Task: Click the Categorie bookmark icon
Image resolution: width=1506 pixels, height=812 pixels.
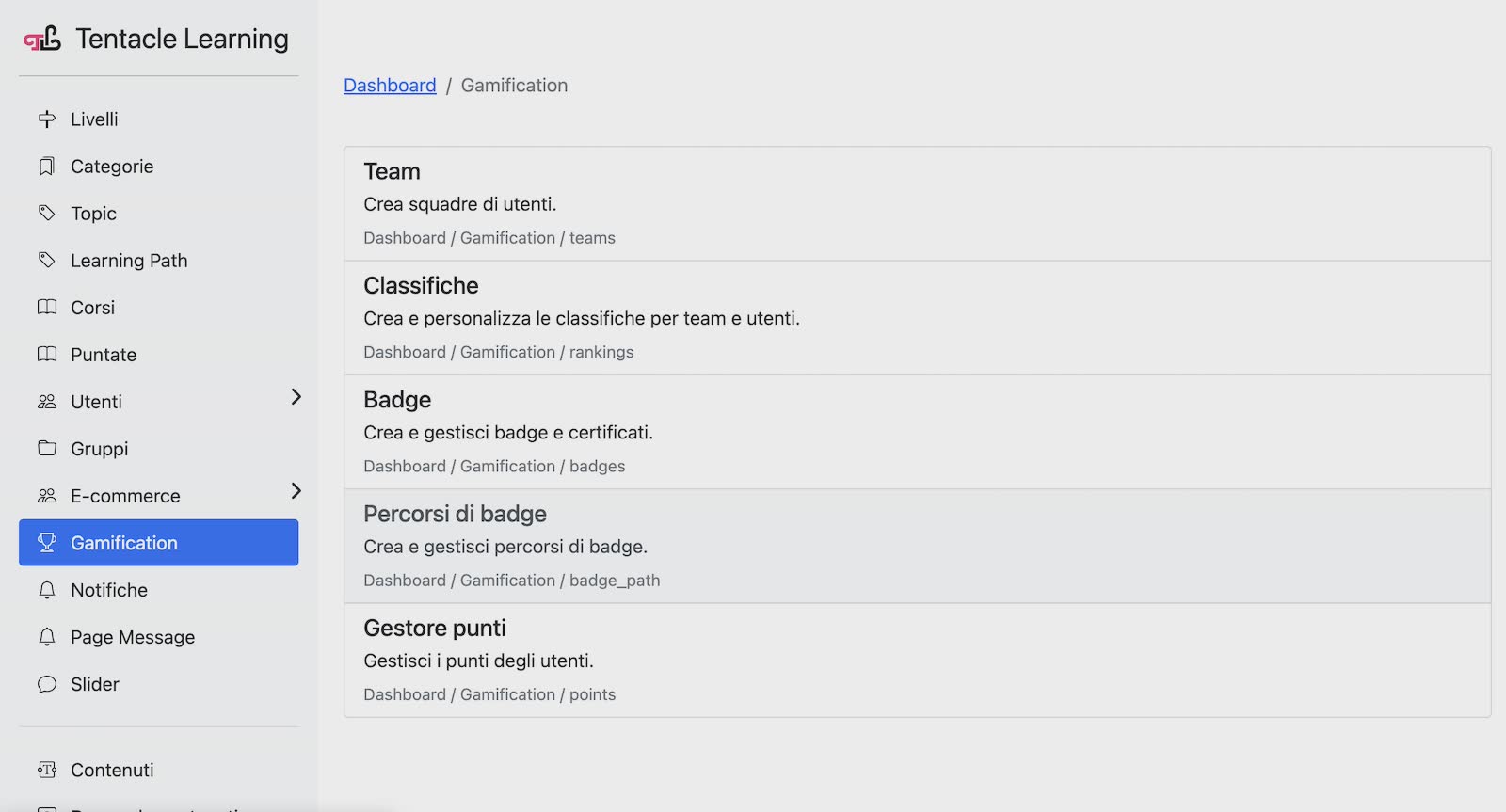Action: point(47,166)
